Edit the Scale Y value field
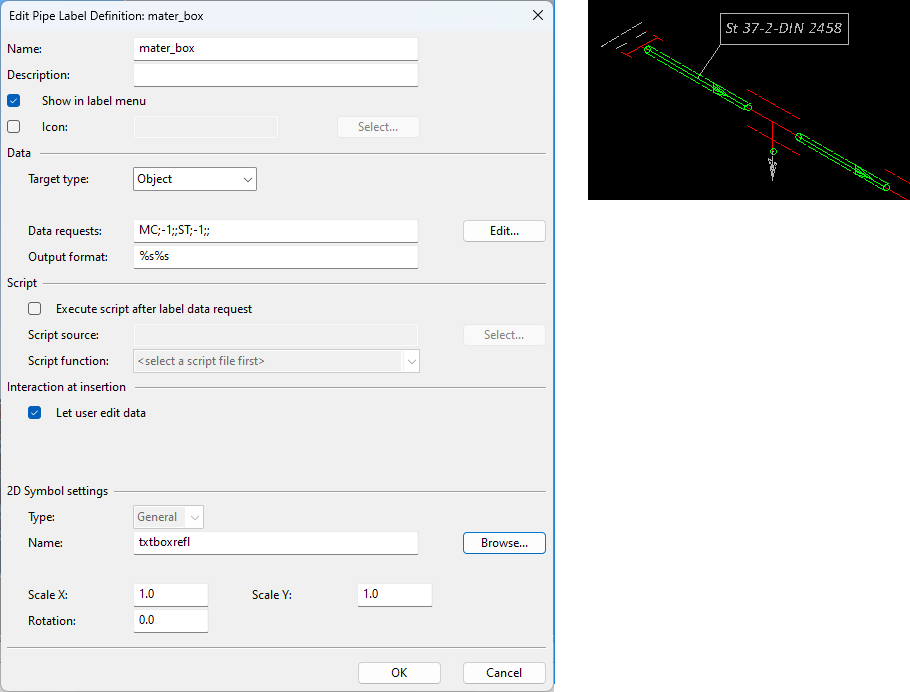 click(394, 595)
